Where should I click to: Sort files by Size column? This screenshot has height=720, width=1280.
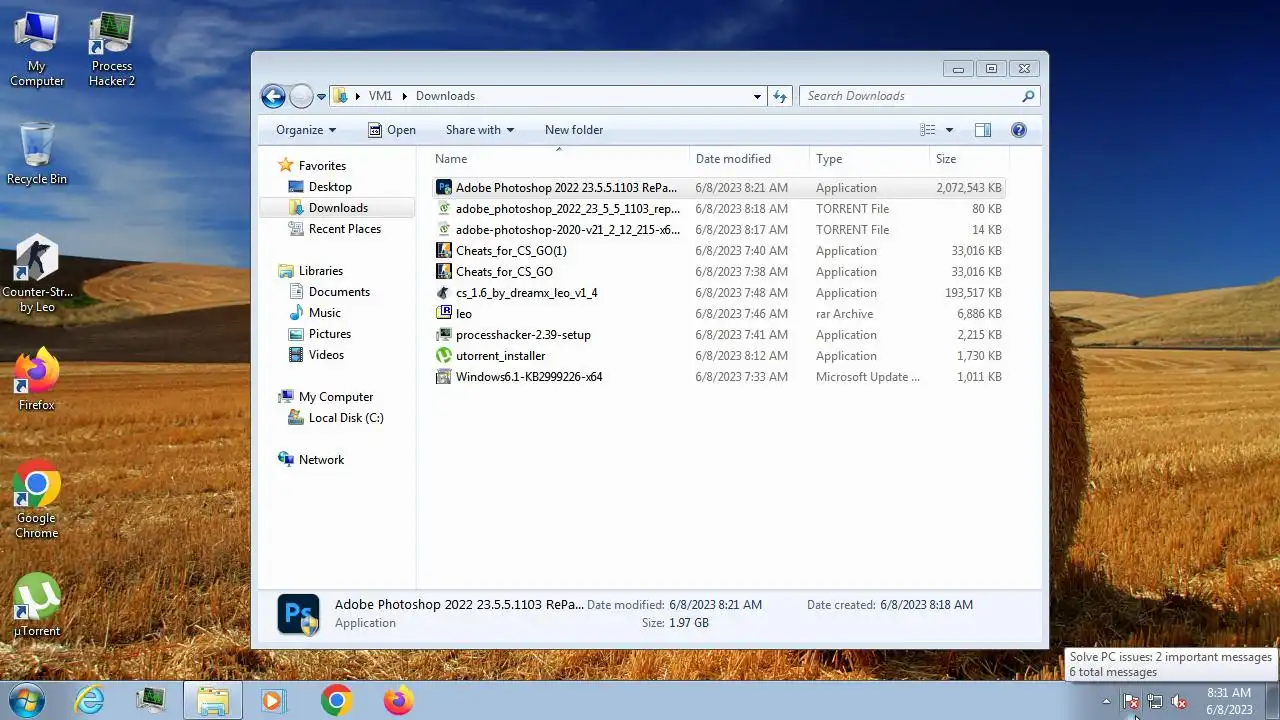(x=969, y=159)
